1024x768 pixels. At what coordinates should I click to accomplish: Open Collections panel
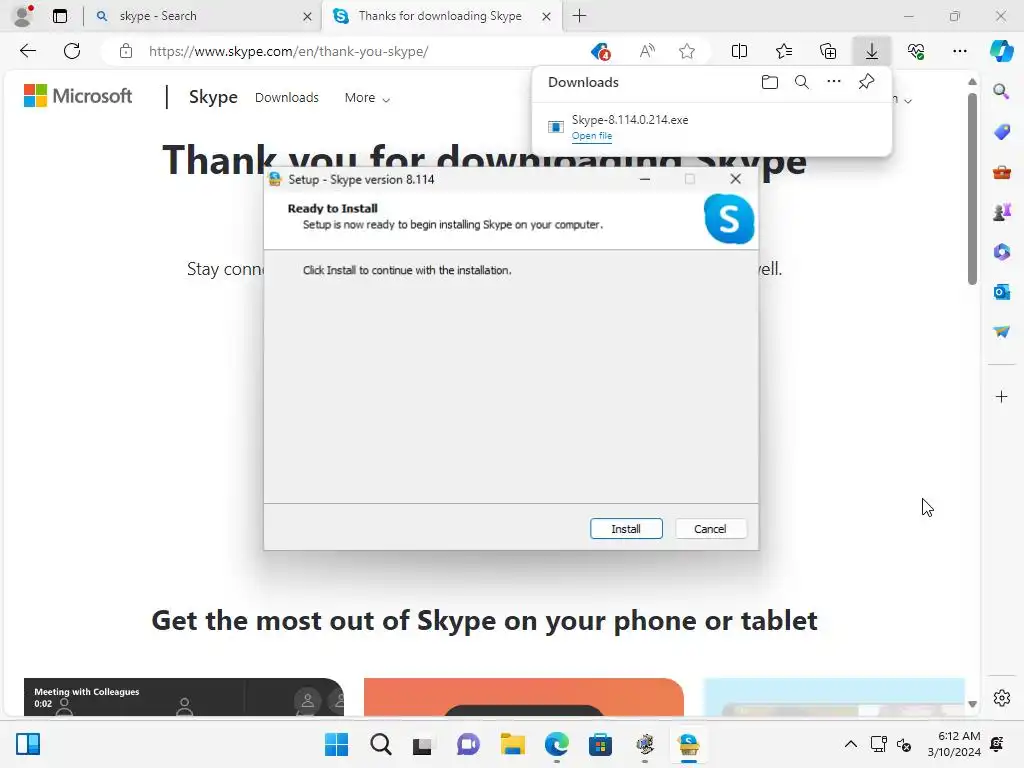tap(827, 51)
